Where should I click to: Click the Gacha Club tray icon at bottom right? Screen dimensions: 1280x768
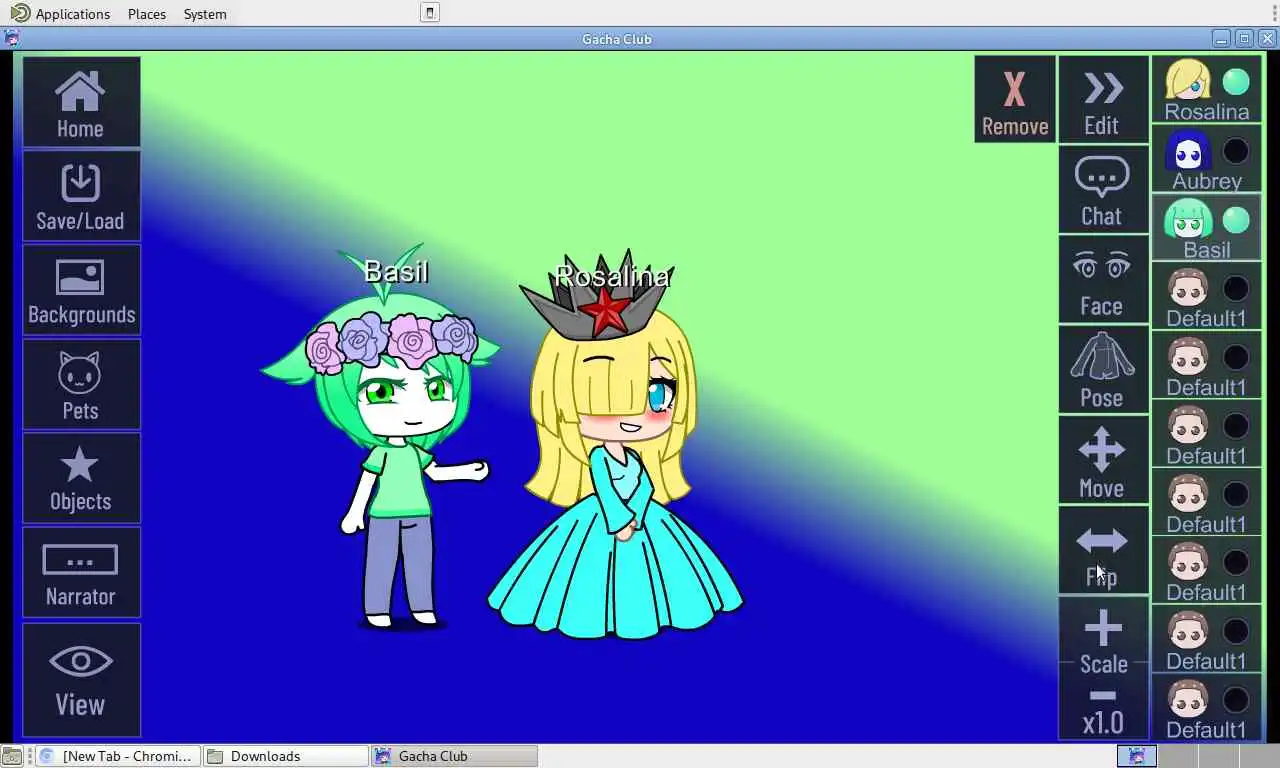coord(1136,756)
